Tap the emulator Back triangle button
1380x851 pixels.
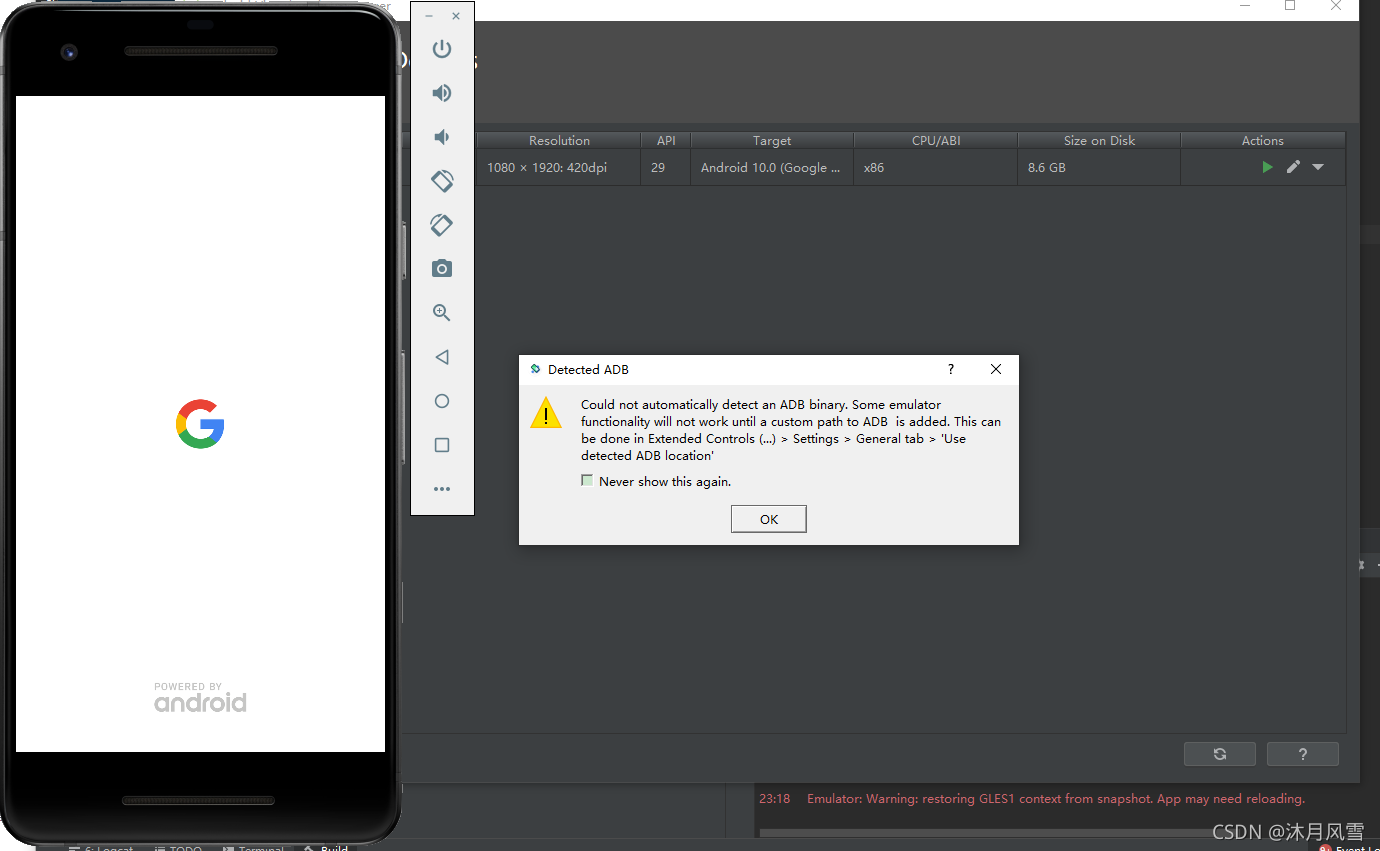tap(442, 357)
